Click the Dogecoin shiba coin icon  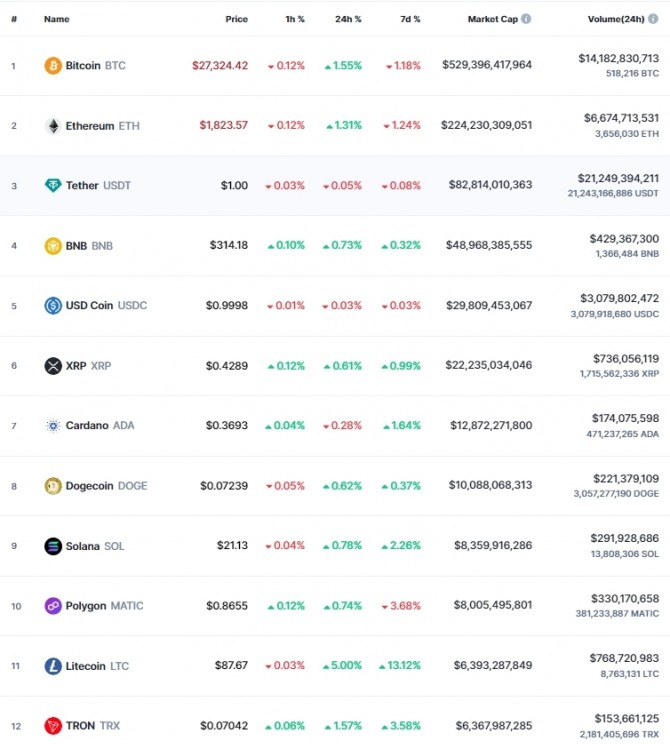tap(53, 486)
